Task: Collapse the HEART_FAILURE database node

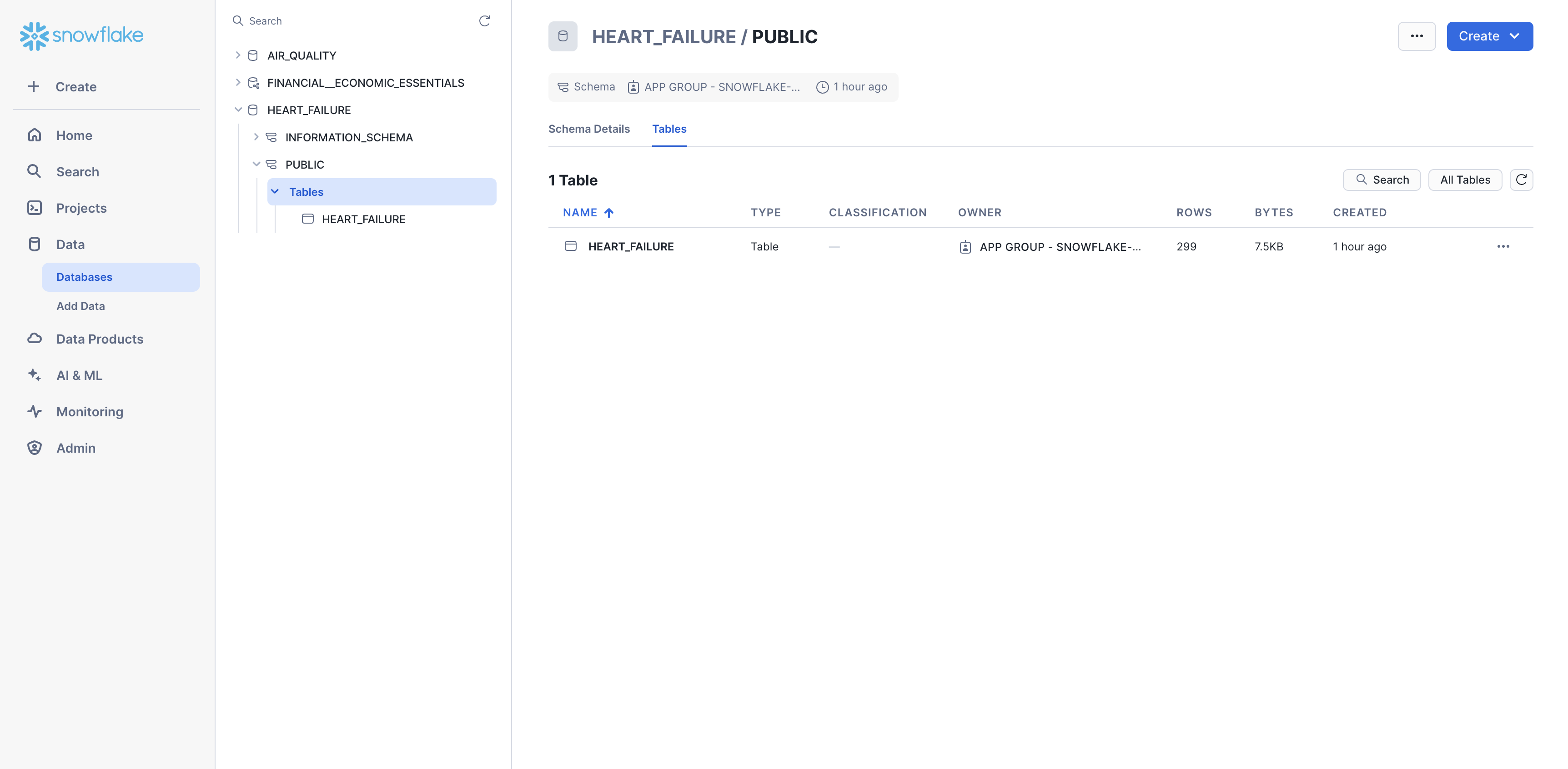Action: coord(238,110)
